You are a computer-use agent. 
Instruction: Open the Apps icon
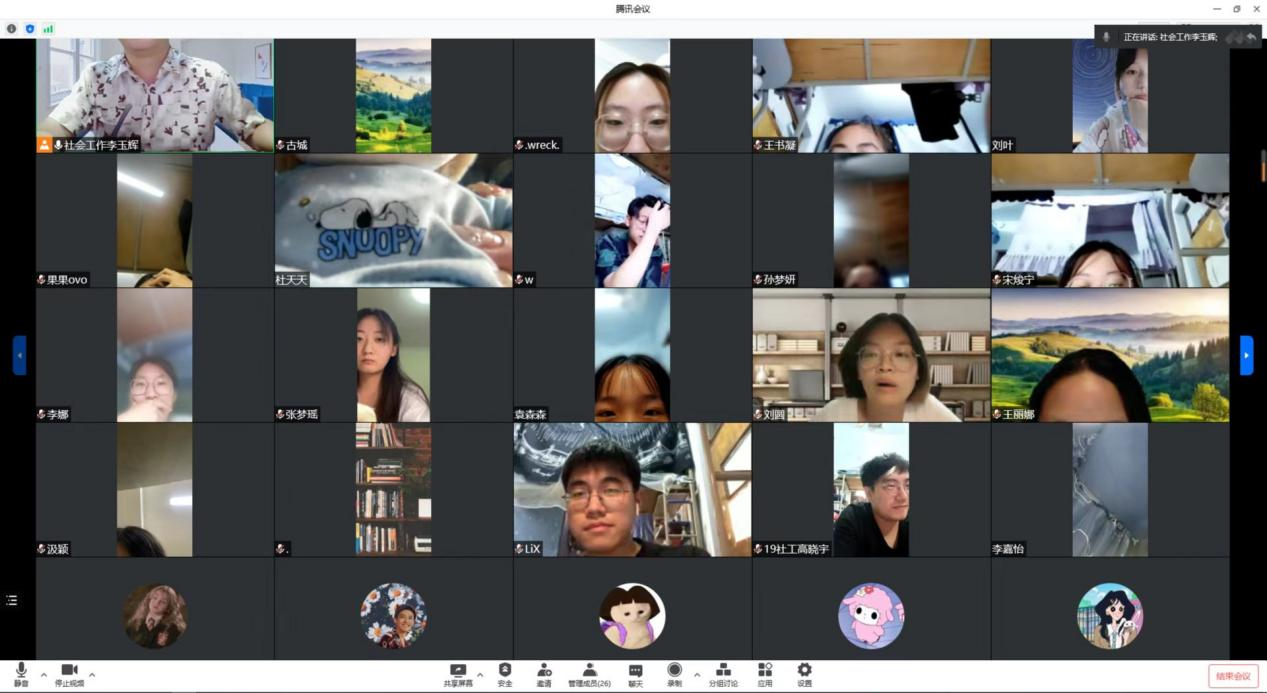[765, 673]
